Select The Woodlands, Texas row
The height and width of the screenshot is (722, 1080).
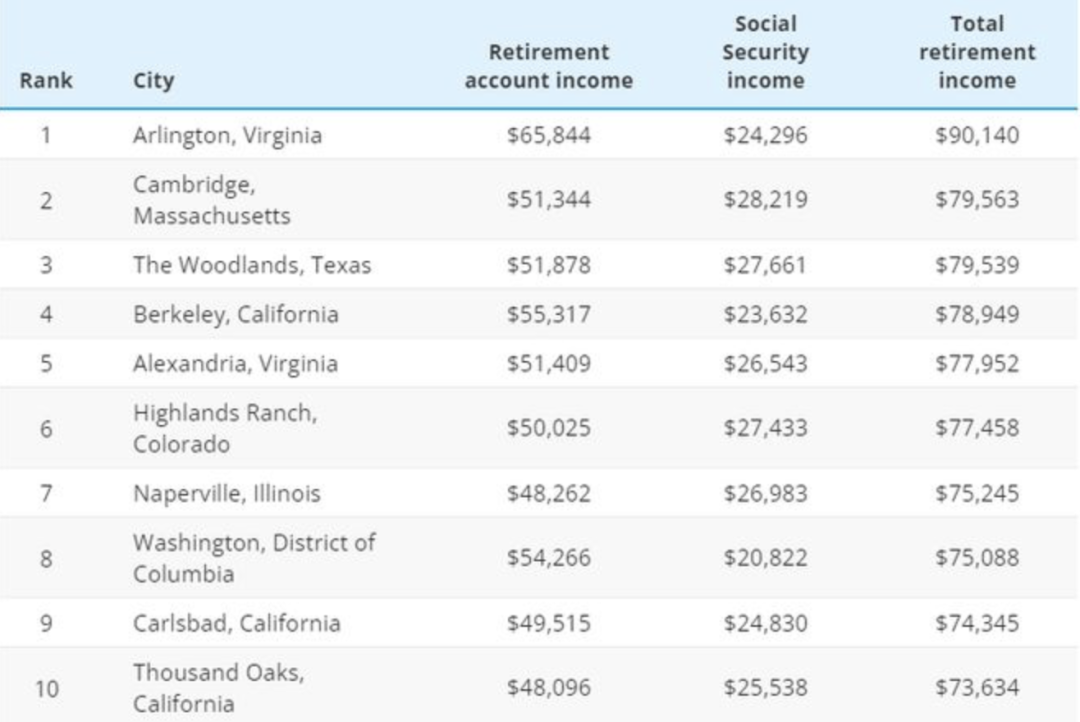point(539,265)
